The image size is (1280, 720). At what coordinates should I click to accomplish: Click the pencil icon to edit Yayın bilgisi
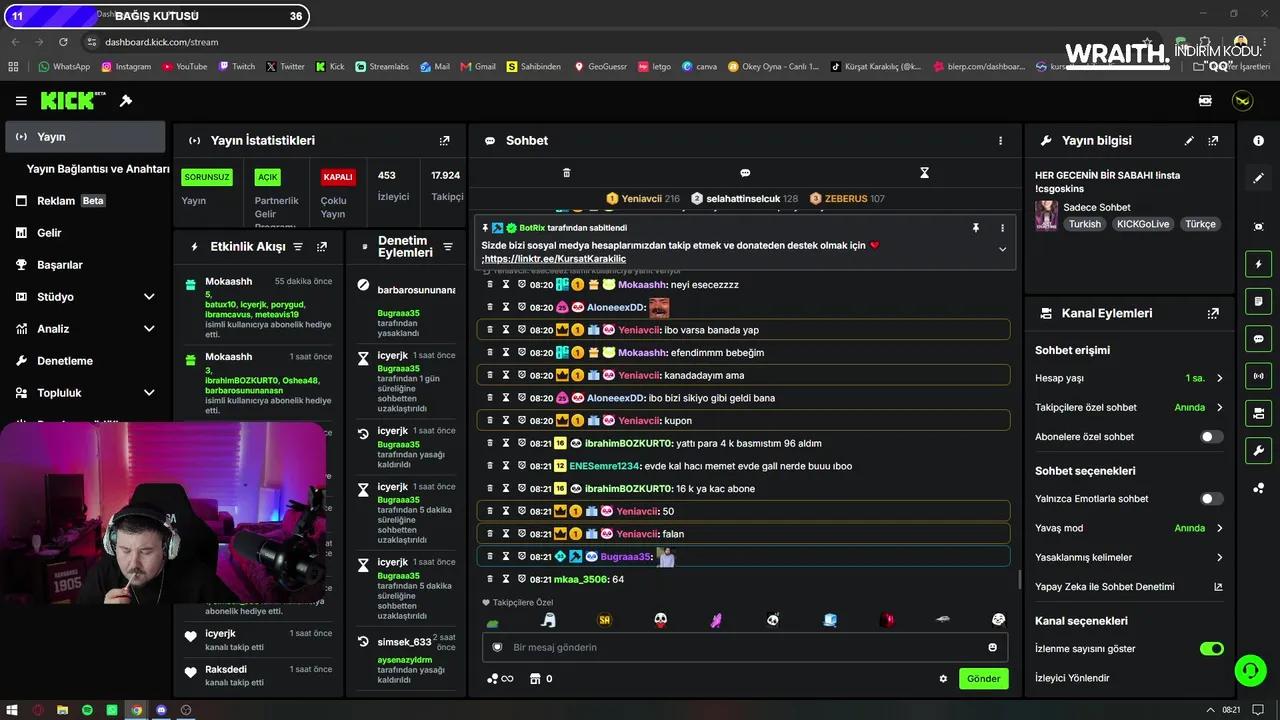click(1189, 141)
